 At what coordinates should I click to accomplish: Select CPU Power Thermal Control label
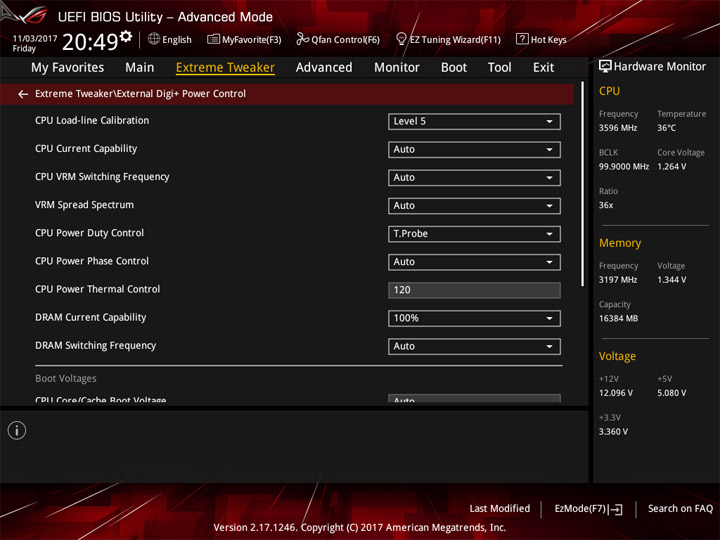point(97,289)
